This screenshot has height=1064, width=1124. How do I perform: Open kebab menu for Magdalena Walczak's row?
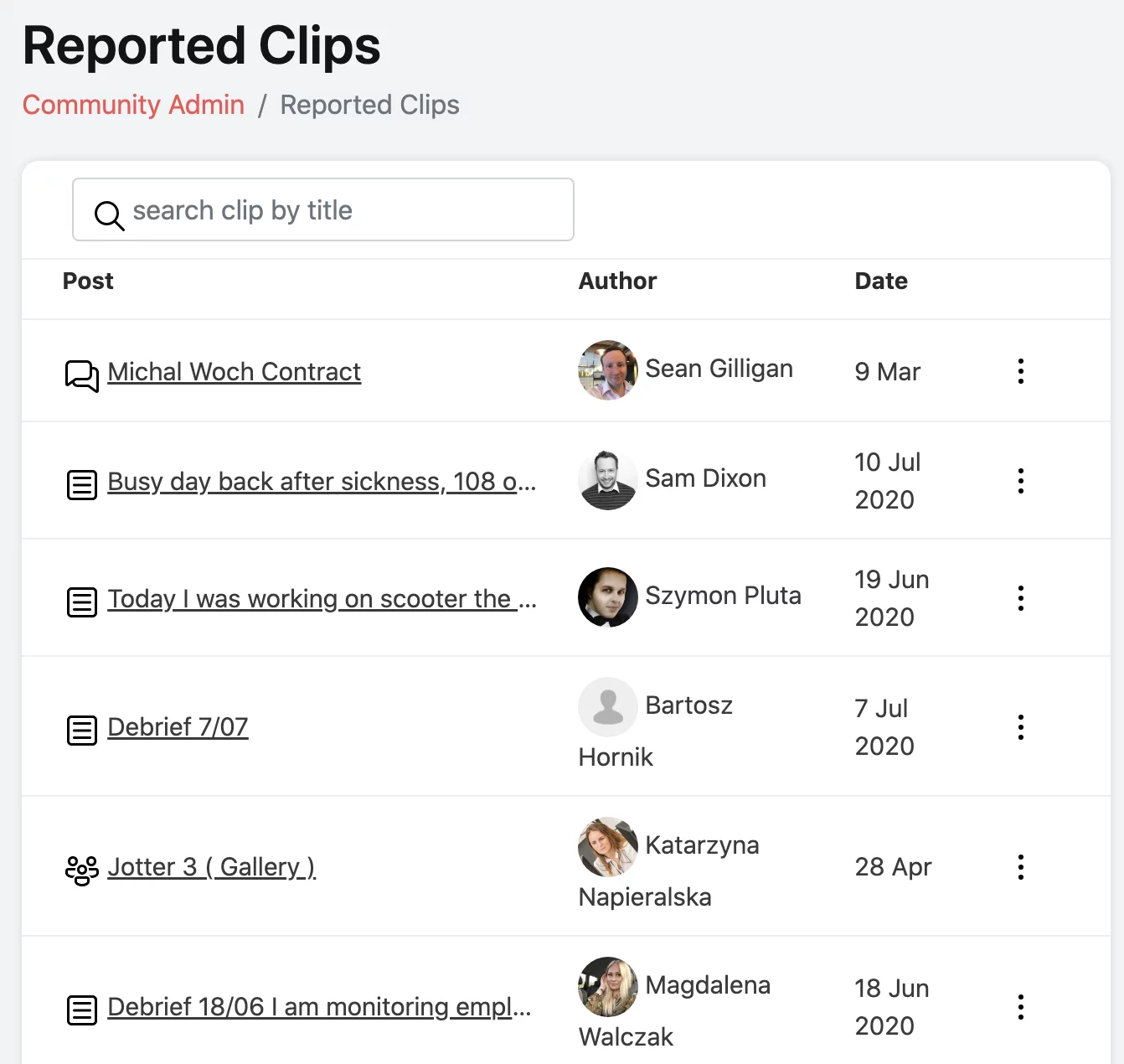click(x=1020, y=1007)
